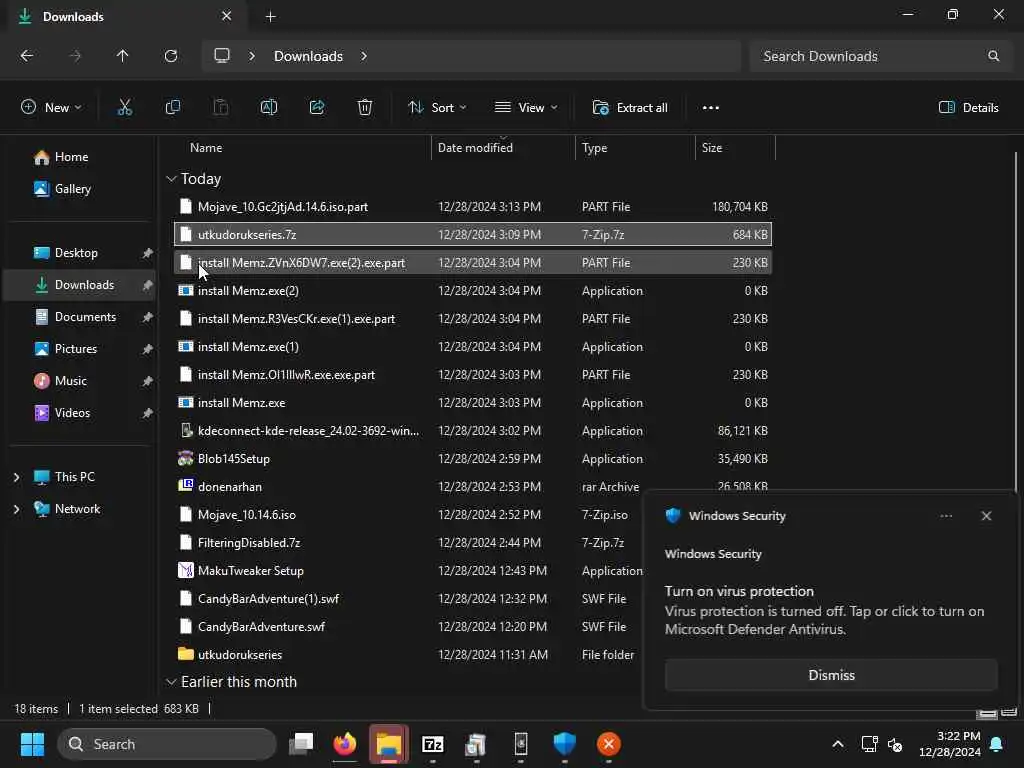Screen dimensions: 1024x768
Task: Click the search magnifier icon in Search Downloads
Action: click(x=993, y=56)
